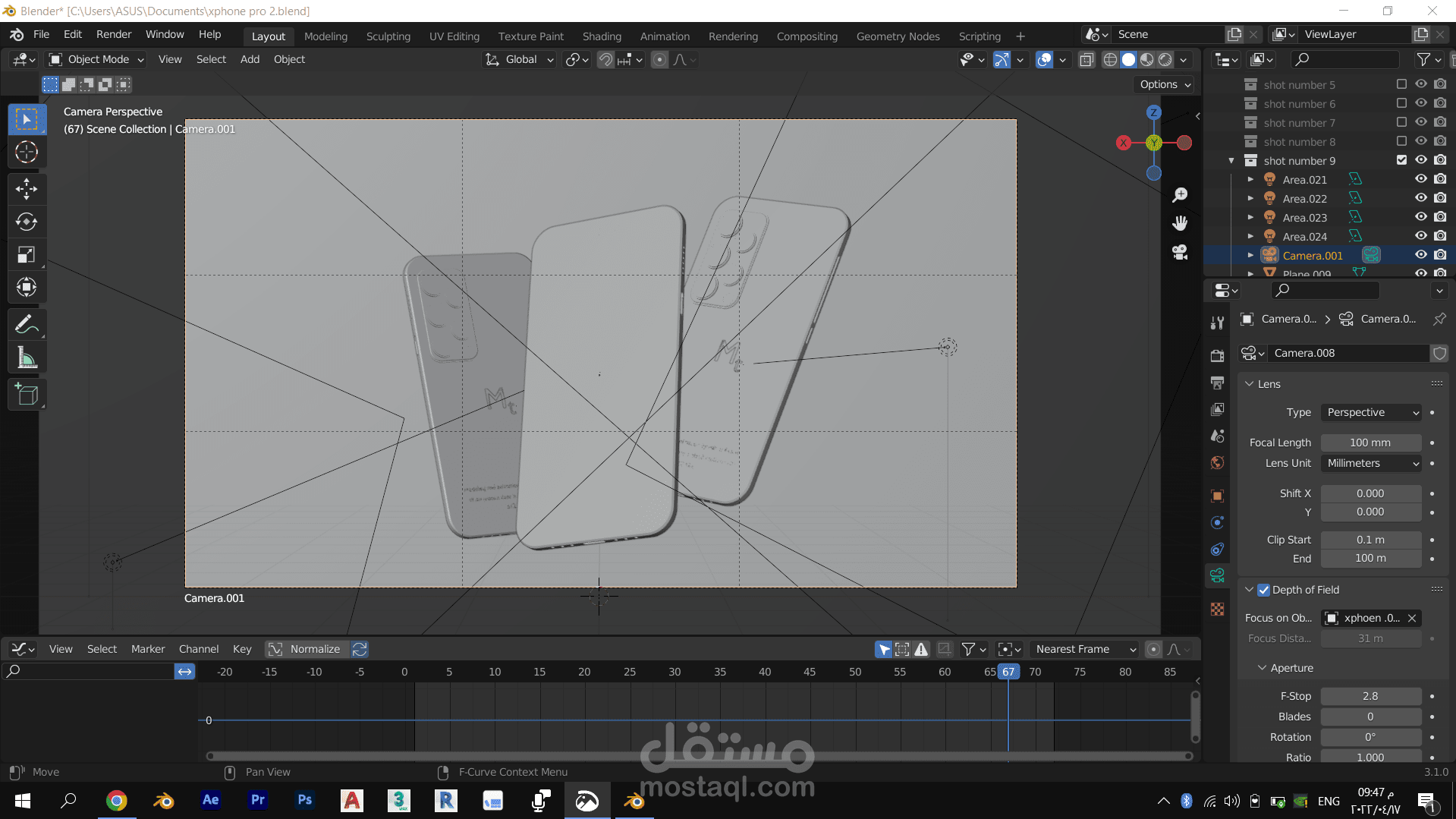Open Photoshop from the taskbar
The width and height of the screenshot is (1456, 819).
coord(305,800)
